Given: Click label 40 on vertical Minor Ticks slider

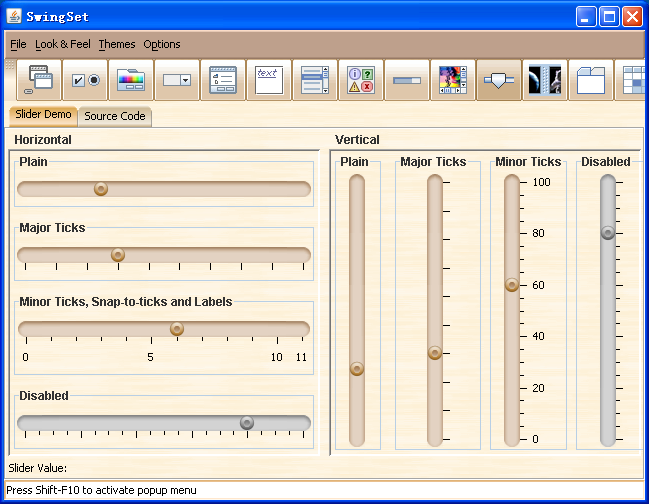Looking at the screenshot, I should click(x=538, y=336).
